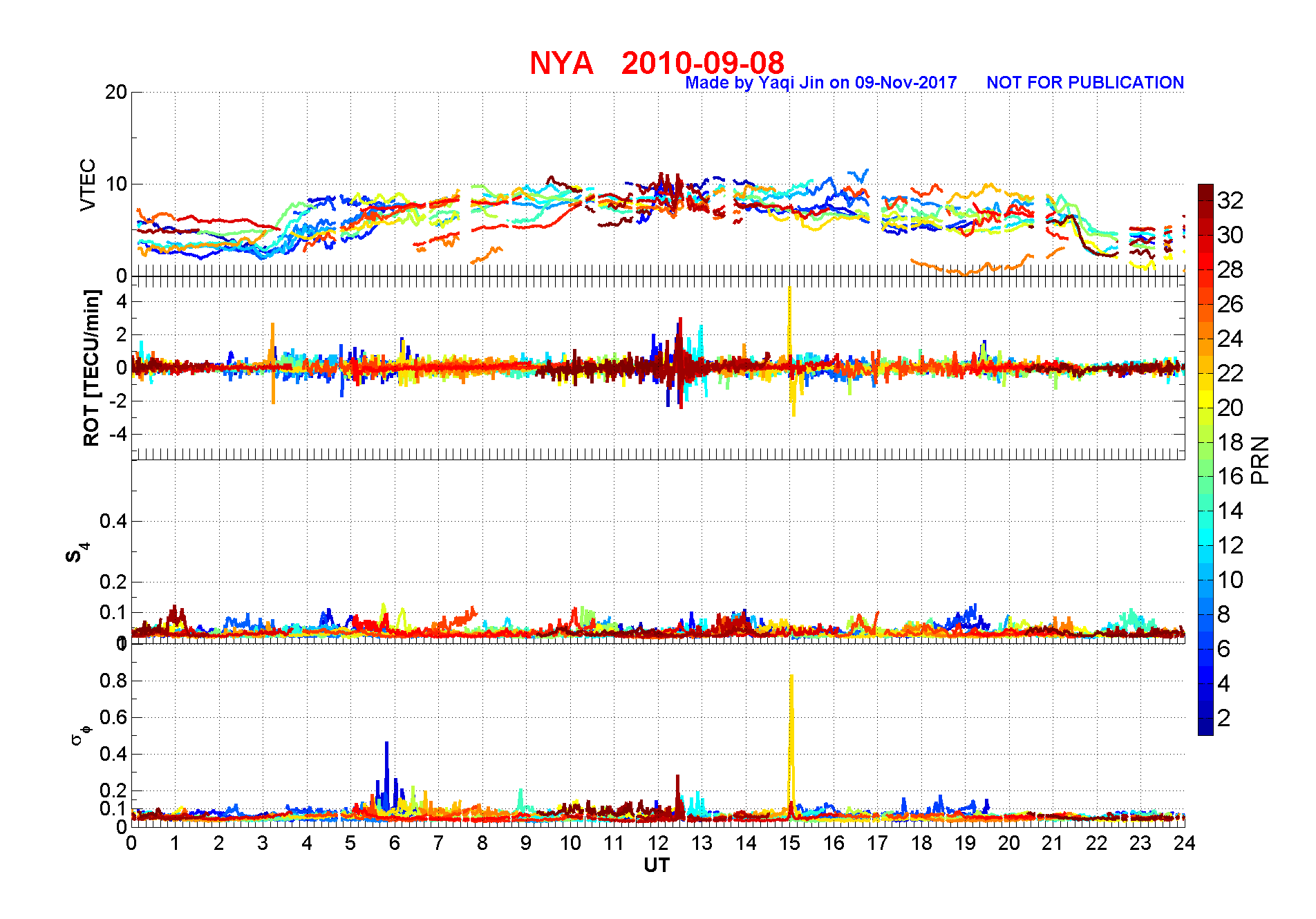Click the "3" tick on the UT axis
The width and height of the screenshot is (1316, 919).
[x=263, y=844]
